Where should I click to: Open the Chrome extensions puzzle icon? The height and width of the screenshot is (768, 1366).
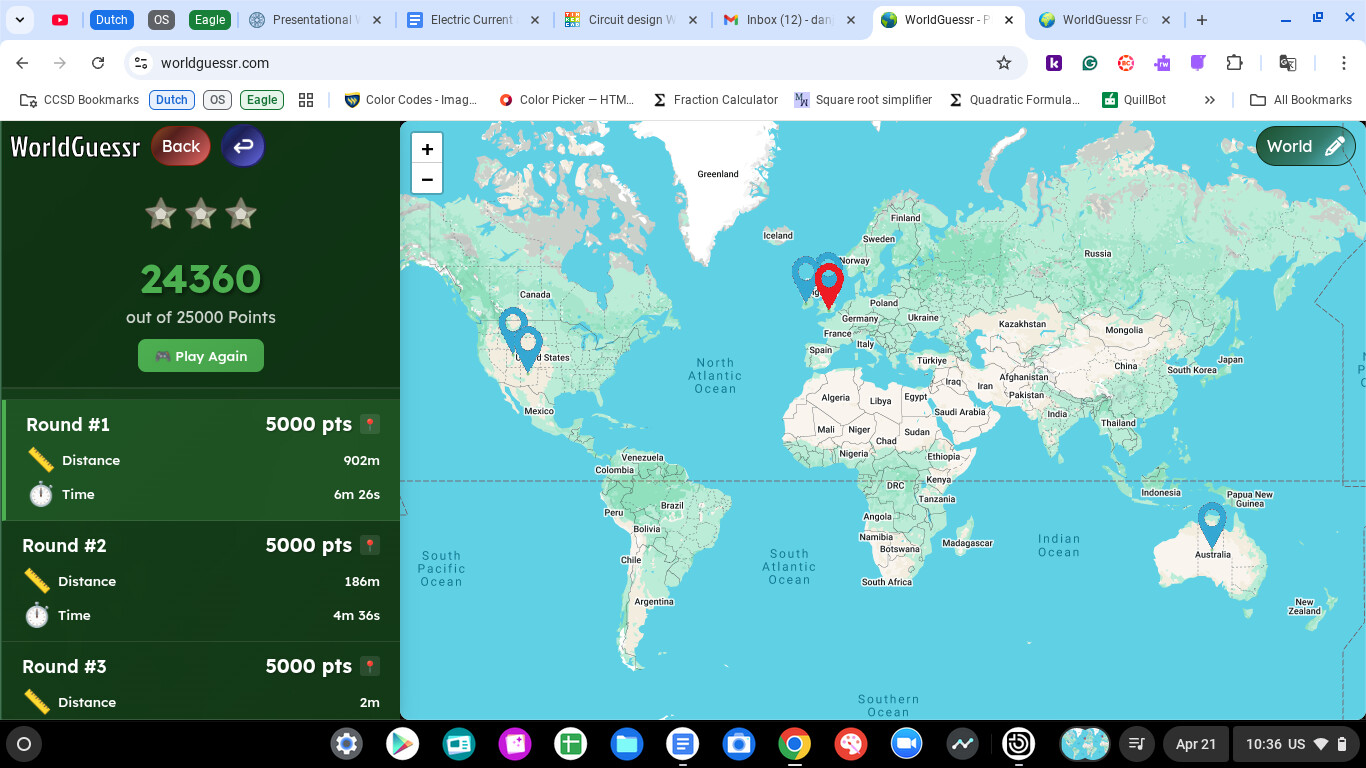[1234, 63]
